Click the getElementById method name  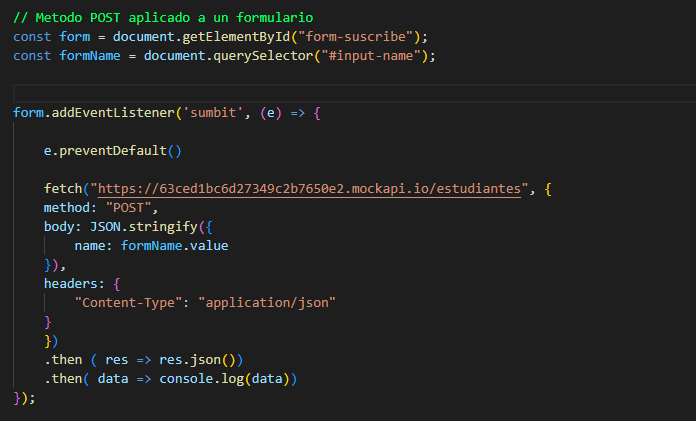(x=236, y=37)
